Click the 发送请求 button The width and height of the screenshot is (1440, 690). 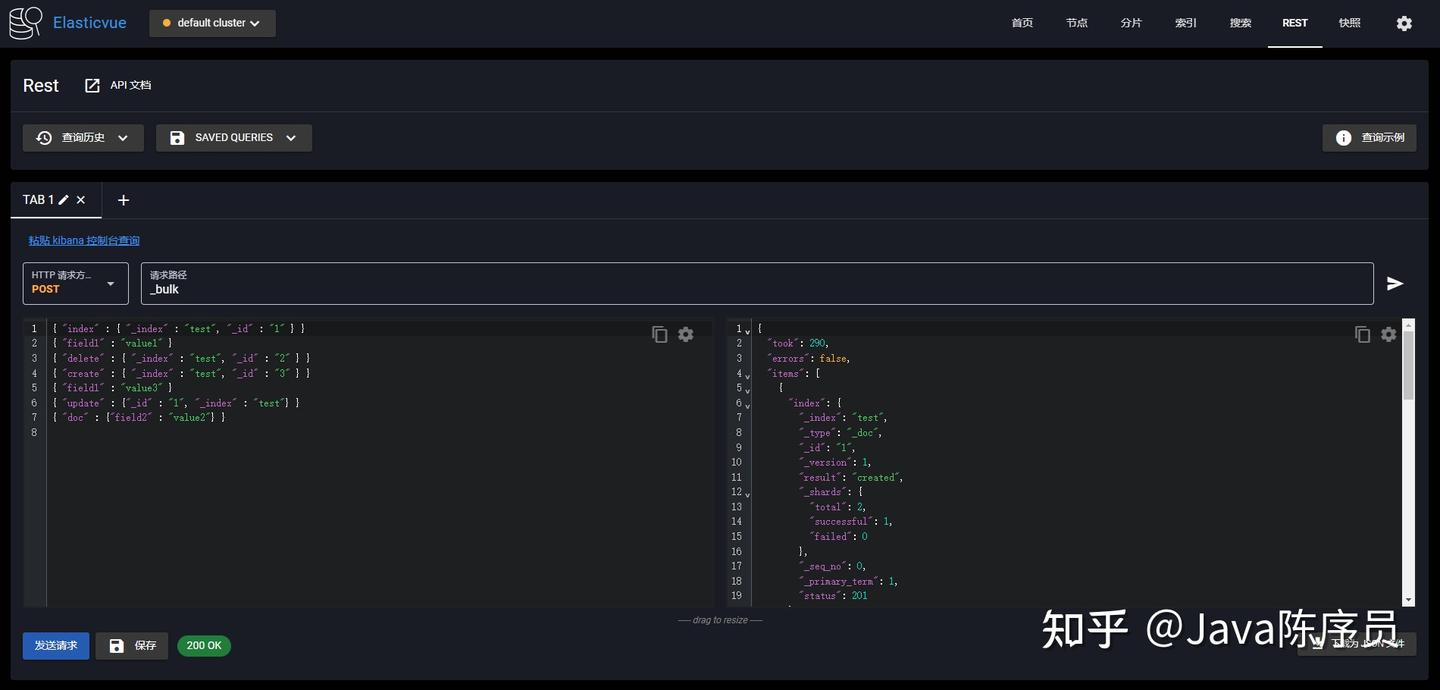[x=55, y=645]
